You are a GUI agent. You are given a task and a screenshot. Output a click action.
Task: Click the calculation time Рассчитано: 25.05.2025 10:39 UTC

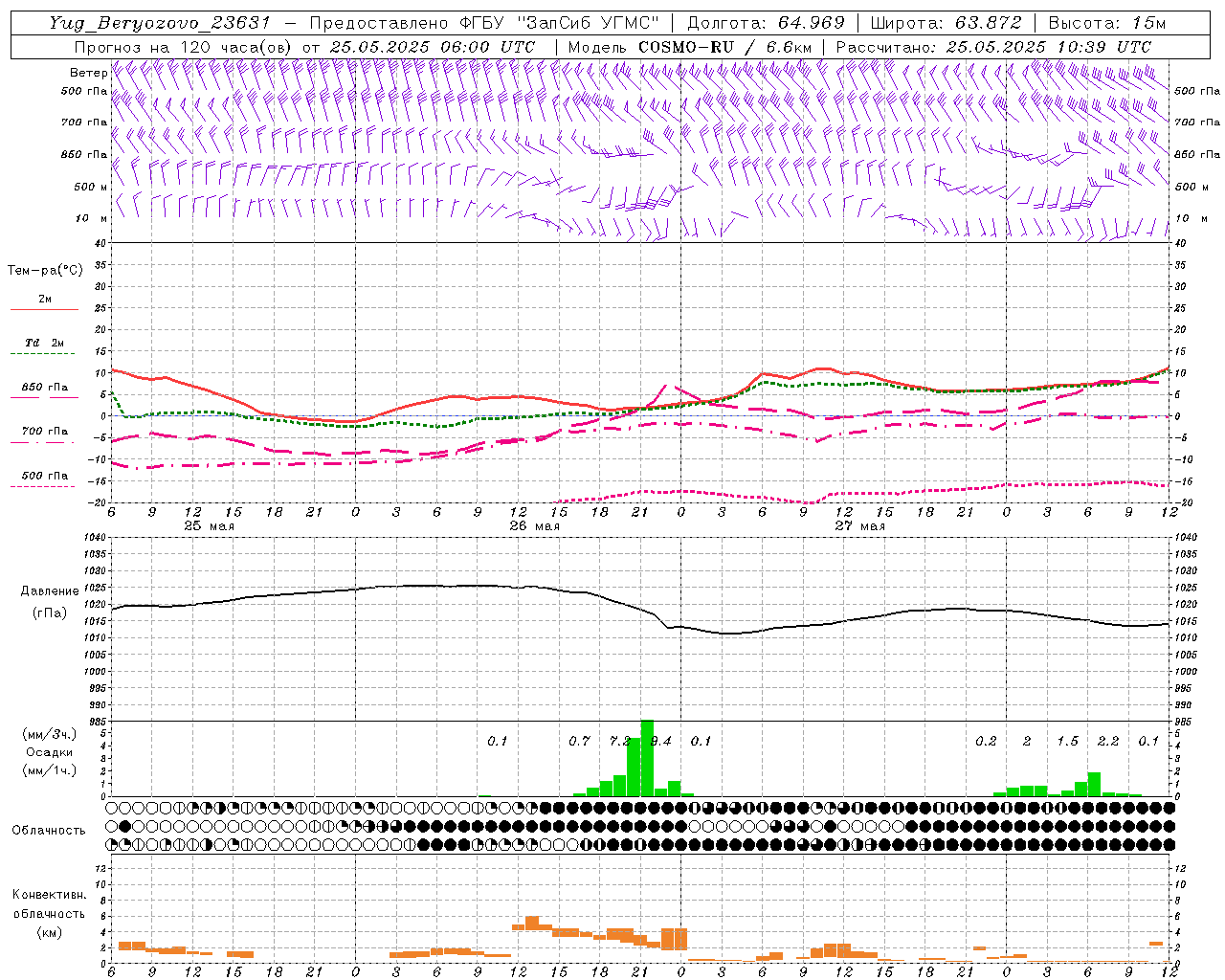993,47
